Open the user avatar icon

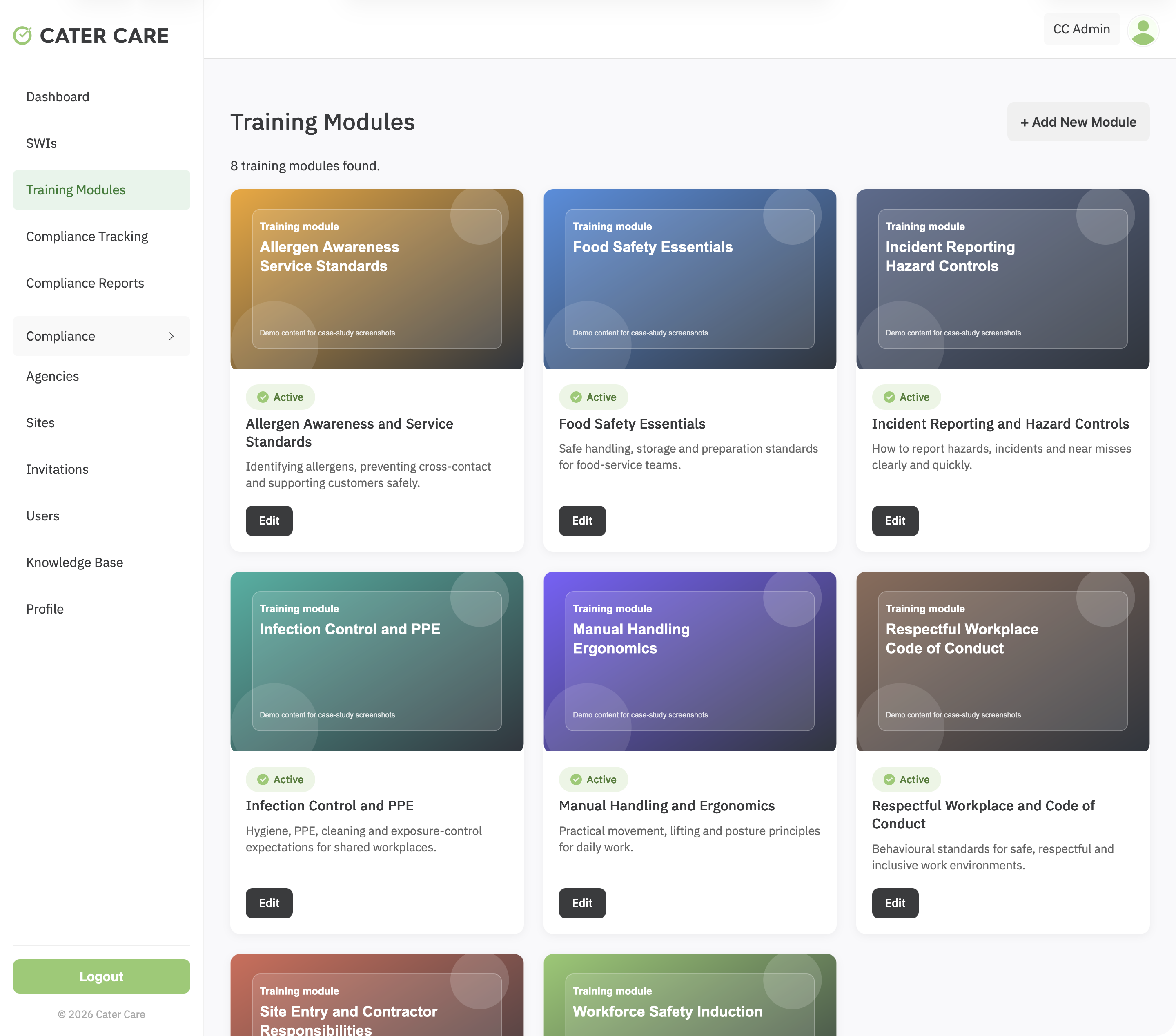(x=1143, y=30)
